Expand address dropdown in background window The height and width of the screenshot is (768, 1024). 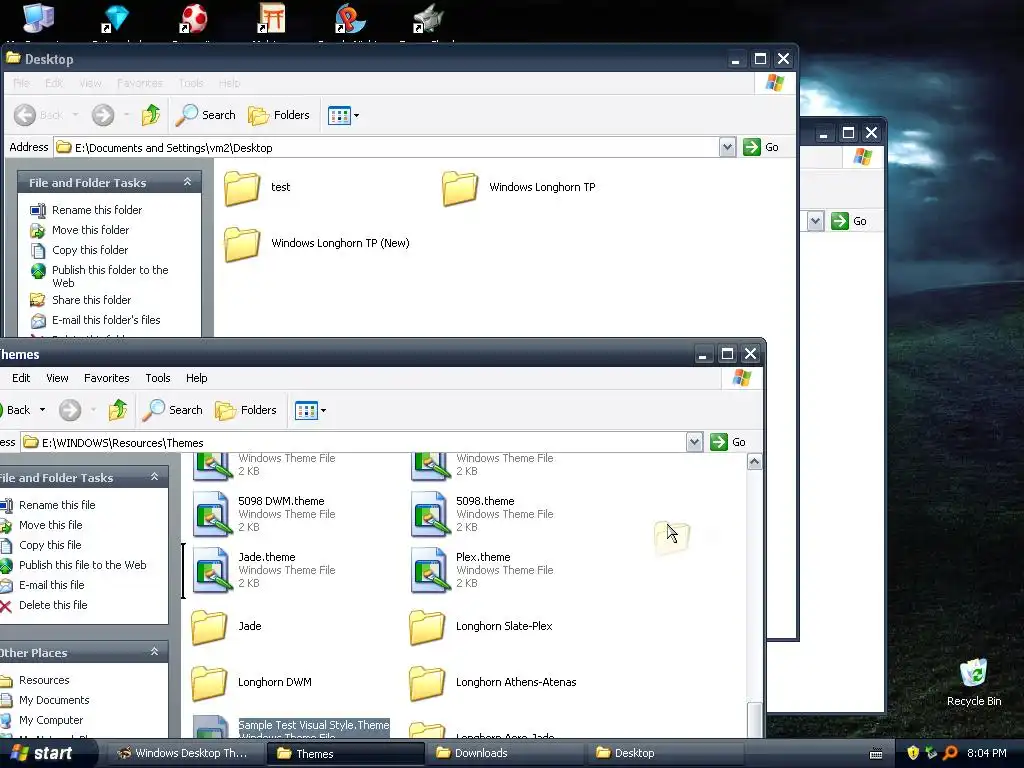[815, 221]
